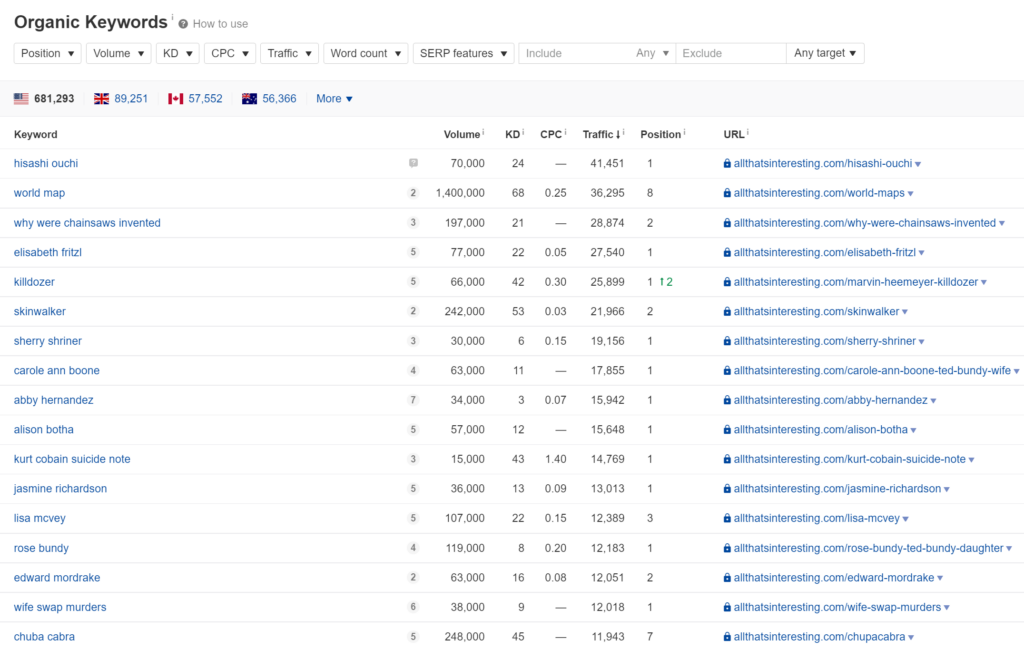The image size is (1024, 650).
Task: Expand More countries dropdown
Action: tap(334, 99)
